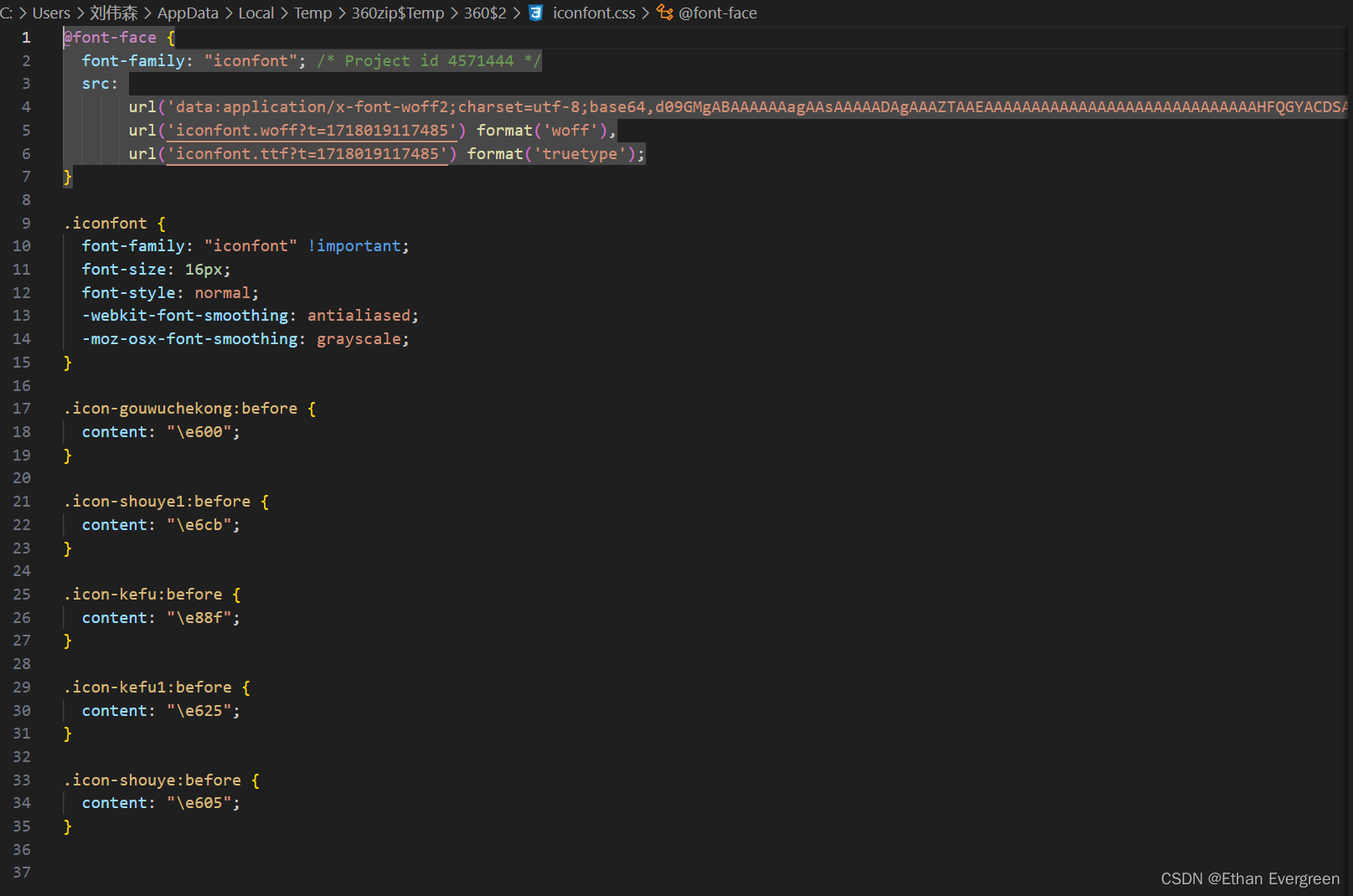The height and width of the screenshot is (896, 1353).
Task: Click format('truetype') on line 6
Action: [551, 154]
